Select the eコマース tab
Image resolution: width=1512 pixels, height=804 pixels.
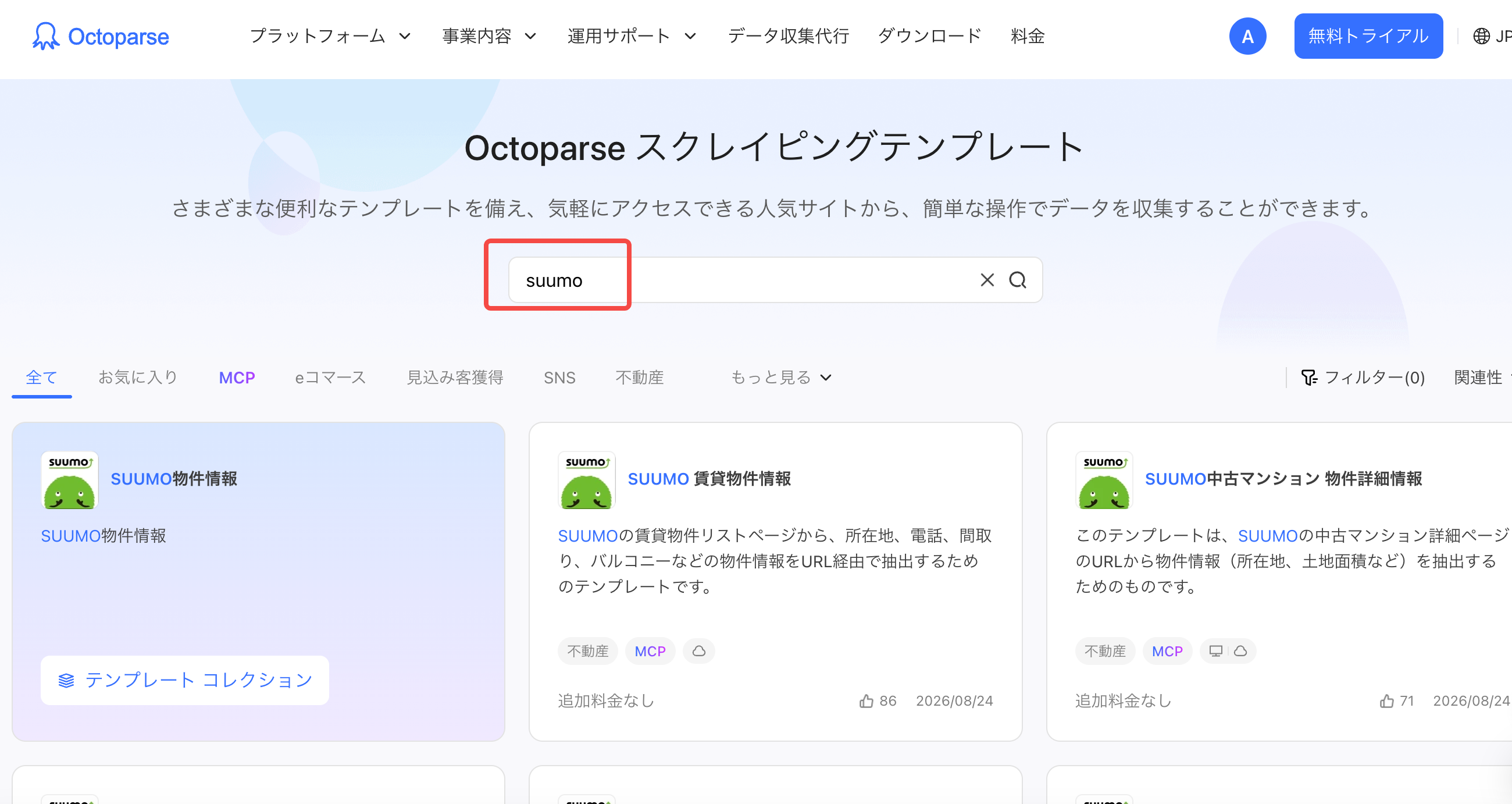click(330, 378)
